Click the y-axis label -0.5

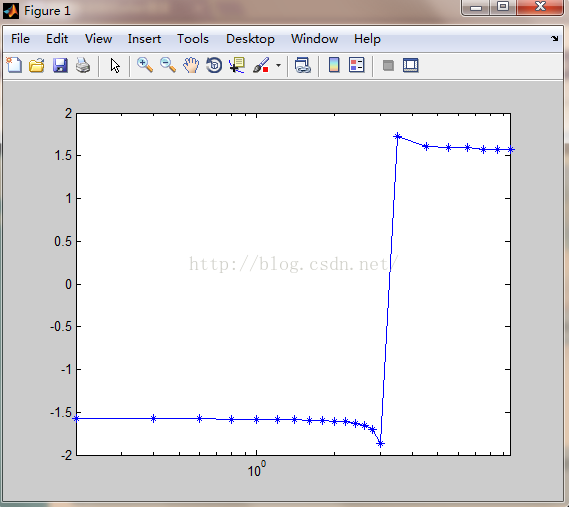click(61, 327)
